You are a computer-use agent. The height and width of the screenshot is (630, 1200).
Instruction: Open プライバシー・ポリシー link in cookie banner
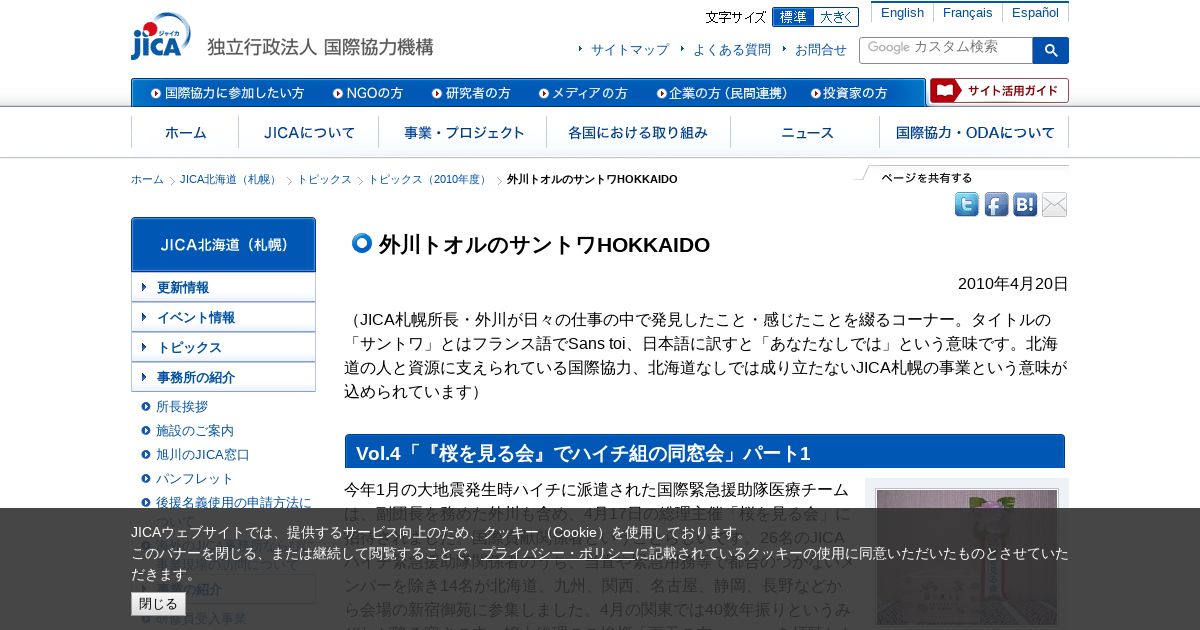(558, 553)
